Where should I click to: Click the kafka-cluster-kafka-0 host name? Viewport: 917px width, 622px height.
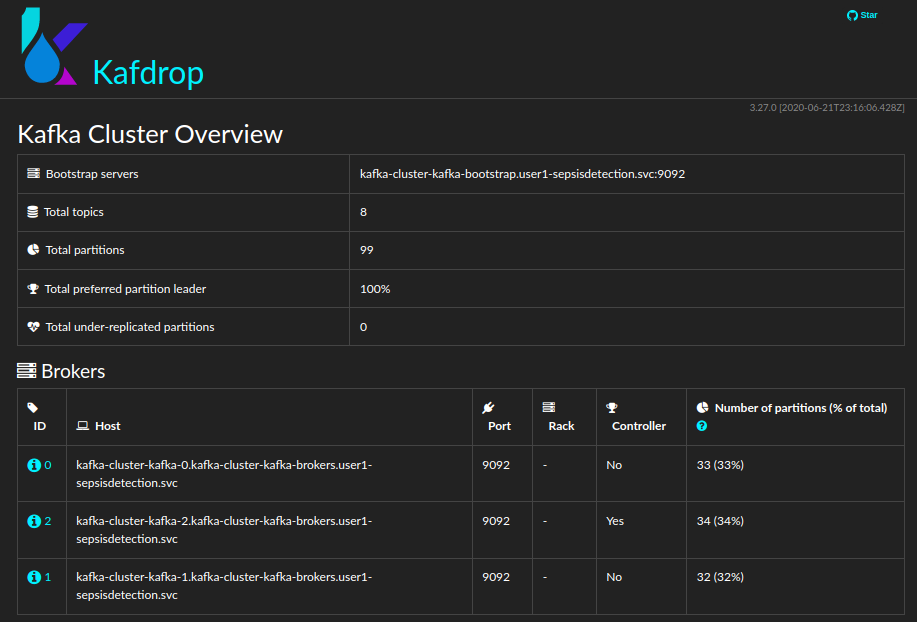pyautogui.click(x=224, y=474)
